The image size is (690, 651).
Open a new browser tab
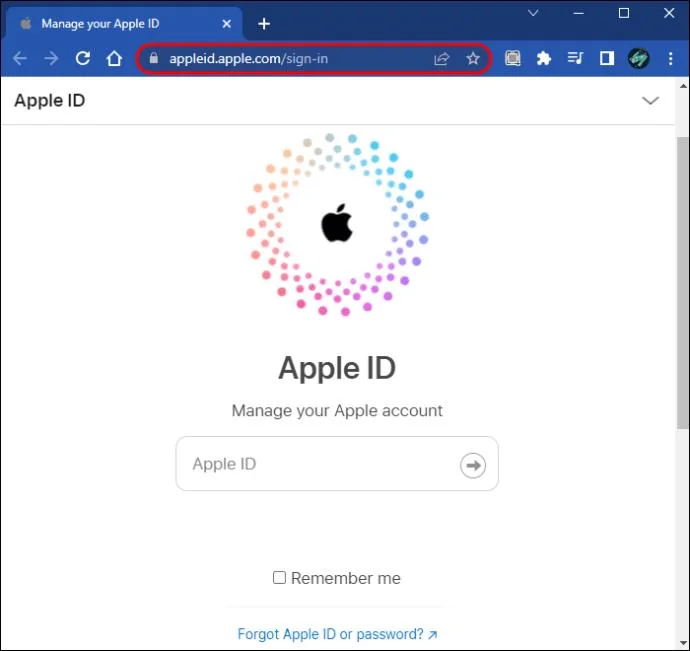coord(264,24)
